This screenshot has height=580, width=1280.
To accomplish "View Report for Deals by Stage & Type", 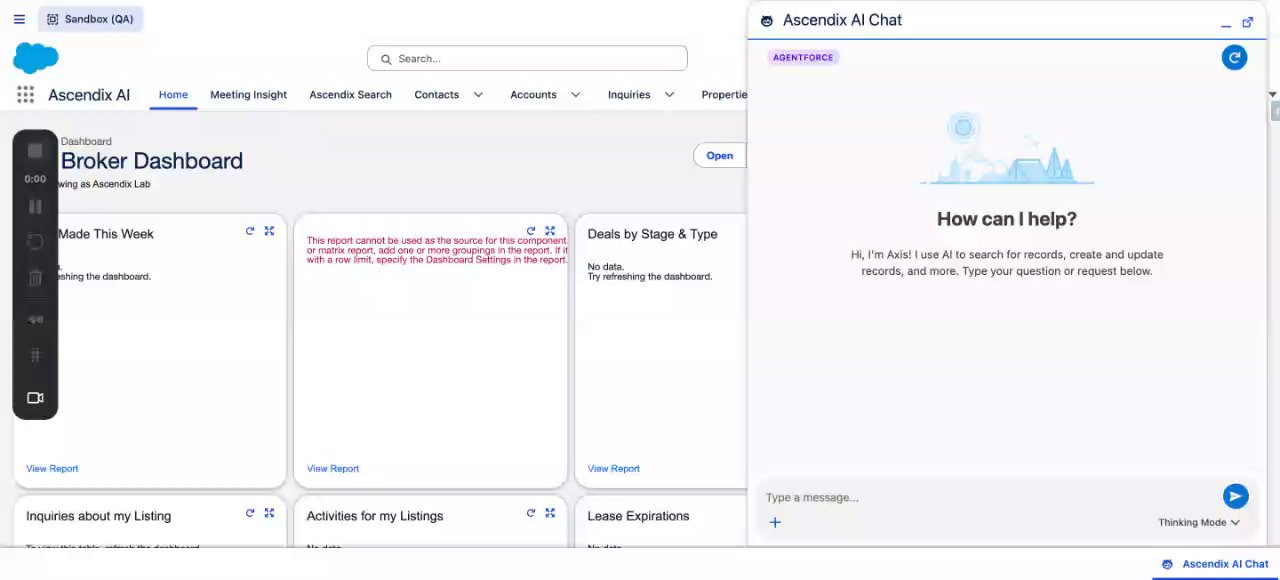I will [x=613, y=468].
